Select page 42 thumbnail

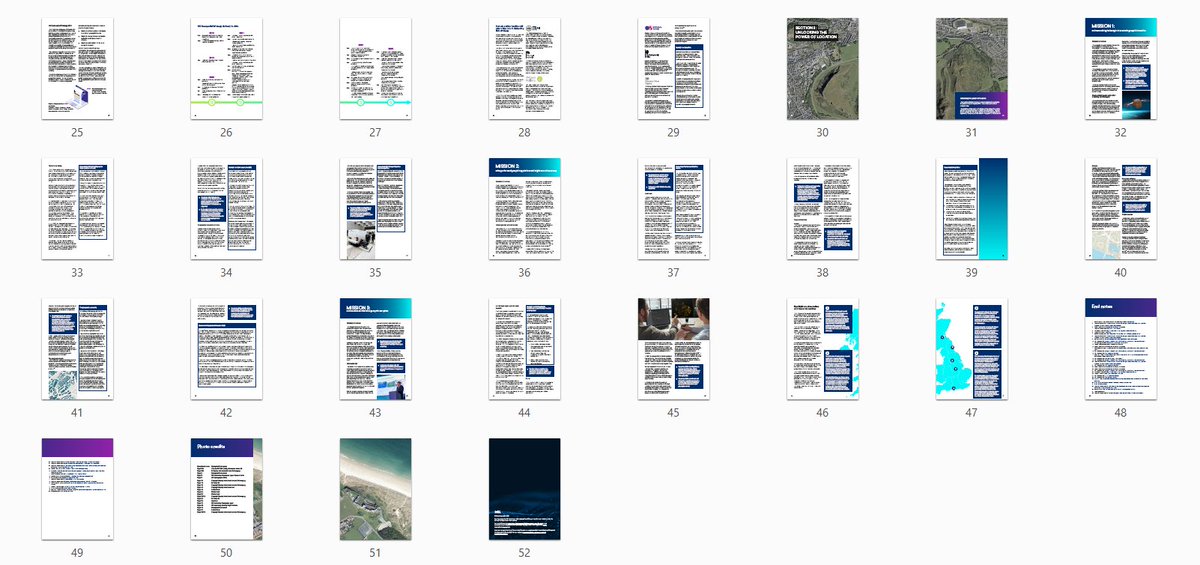pos(226,349)
